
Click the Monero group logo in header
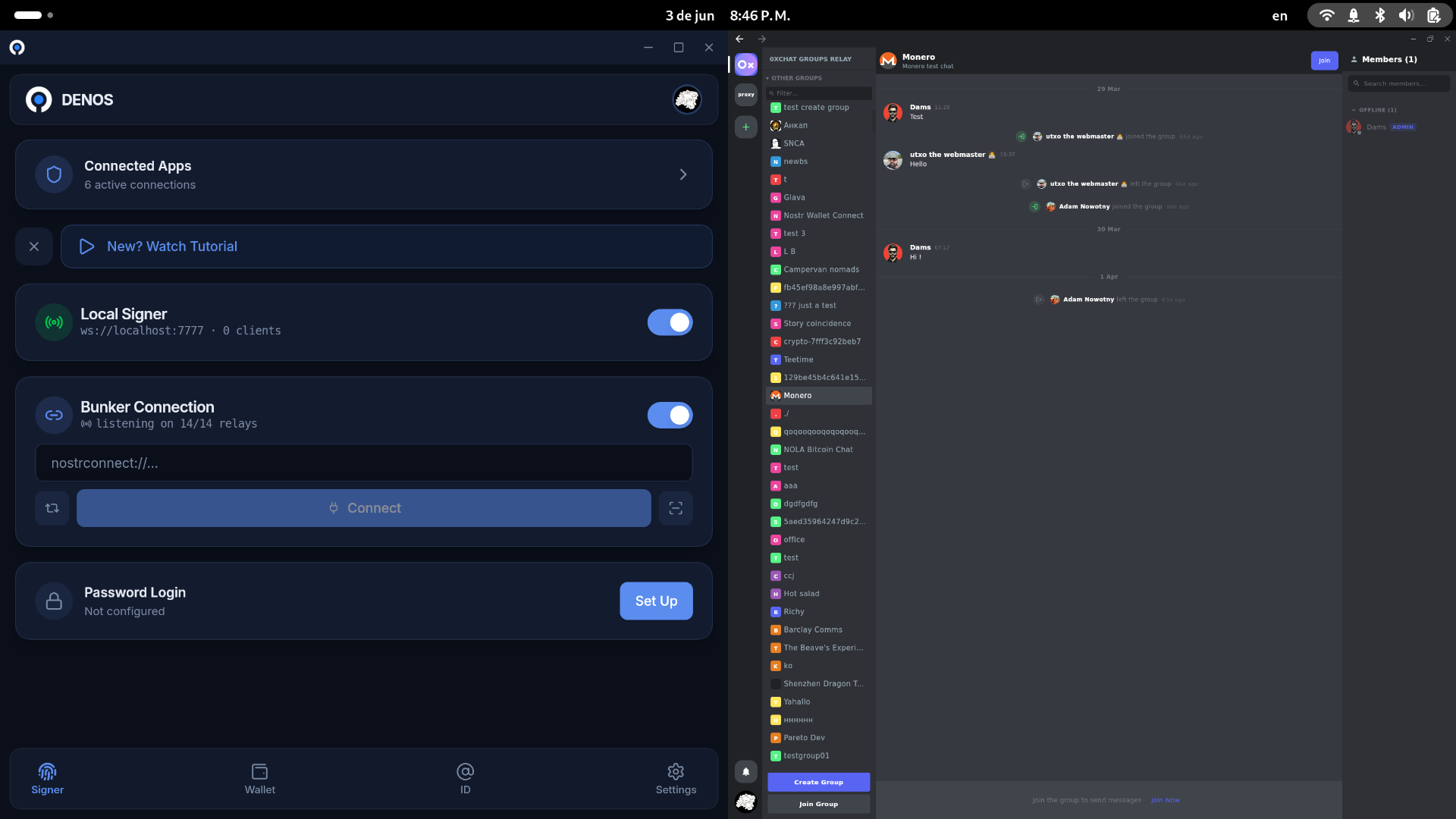point(889,61)
